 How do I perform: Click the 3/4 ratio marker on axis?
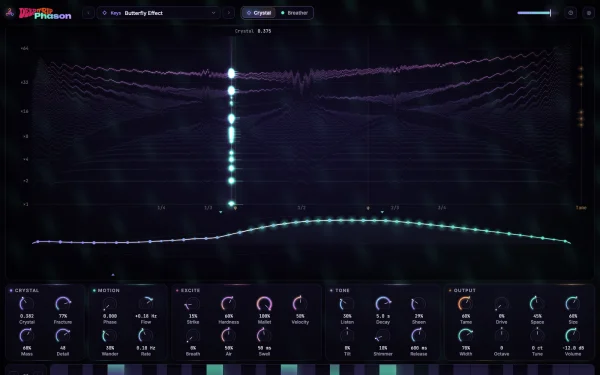[442, 208]
